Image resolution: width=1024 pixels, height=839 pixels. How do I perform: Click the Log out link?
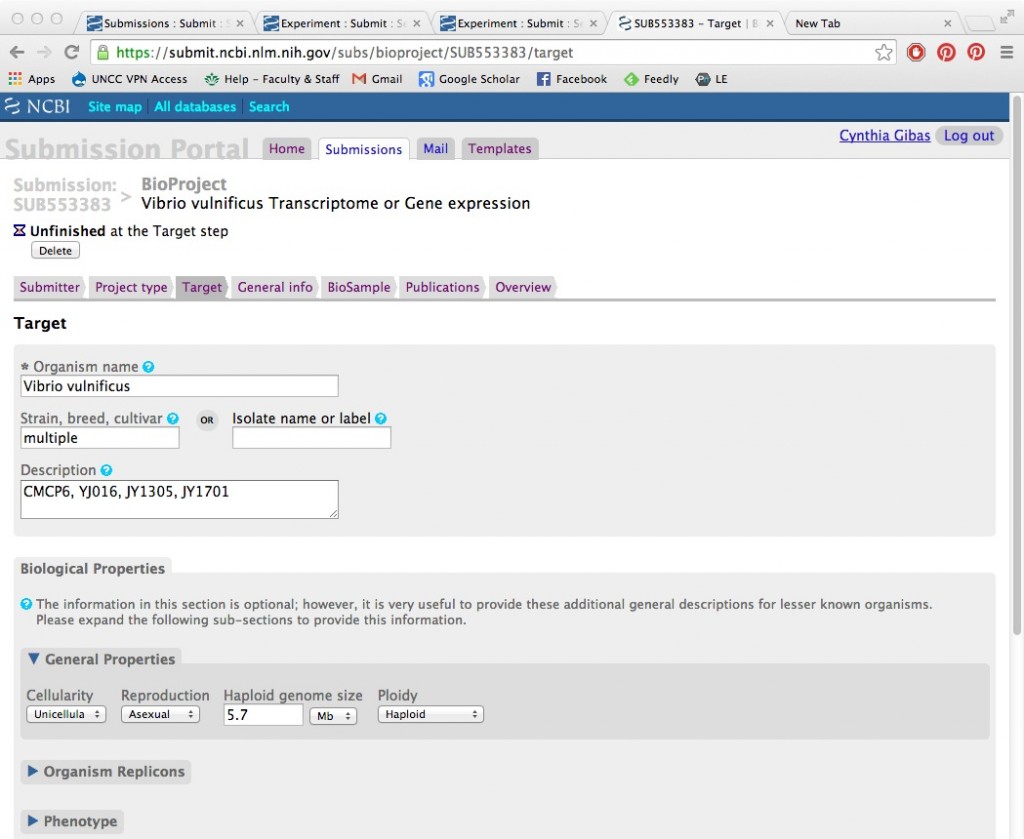[x=969, y=136]
